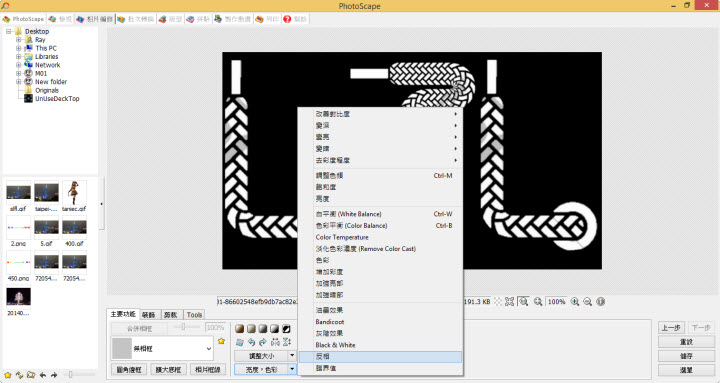This screenshot has height=383, width=720.
Task: Click the zoom out magnifier icon
Action: pos(587,302)
